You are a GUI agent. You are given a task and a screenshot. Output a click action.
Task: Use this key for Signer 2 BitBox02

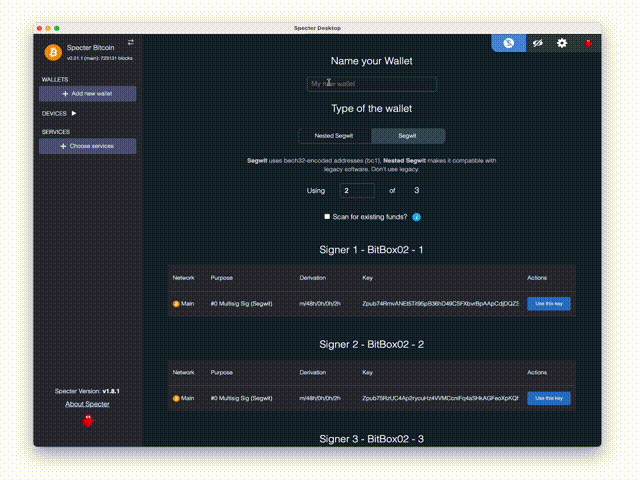point(549,398)
